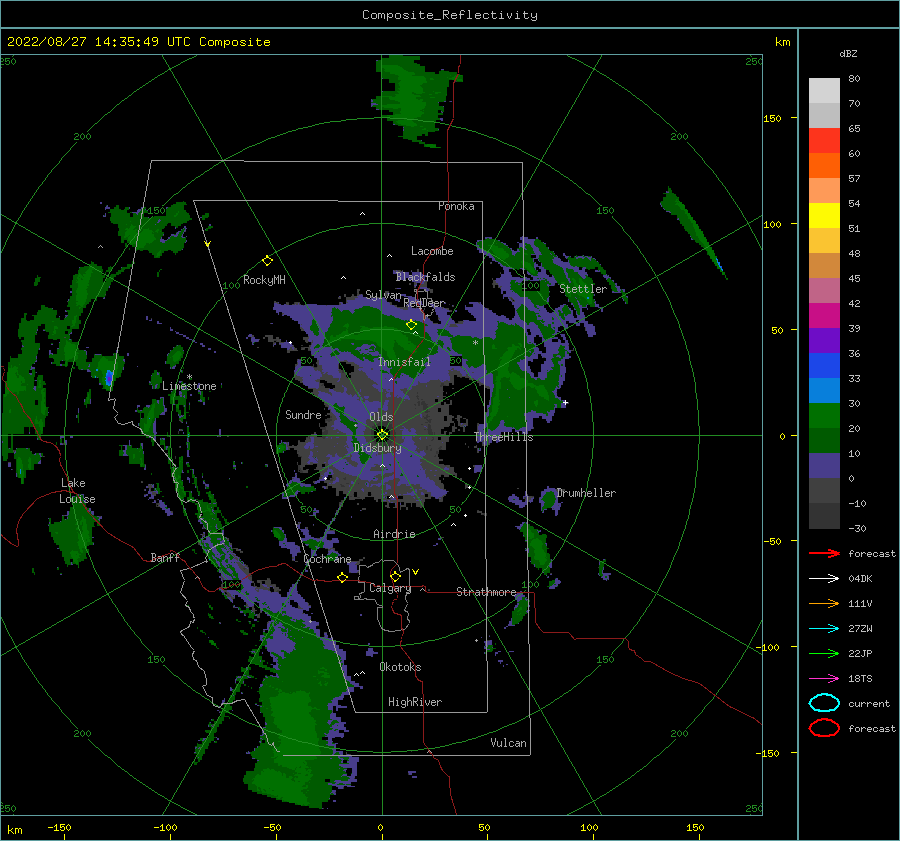900x841 pixels.
Task: Click the Drumheller label
Action: click(586, 493)
